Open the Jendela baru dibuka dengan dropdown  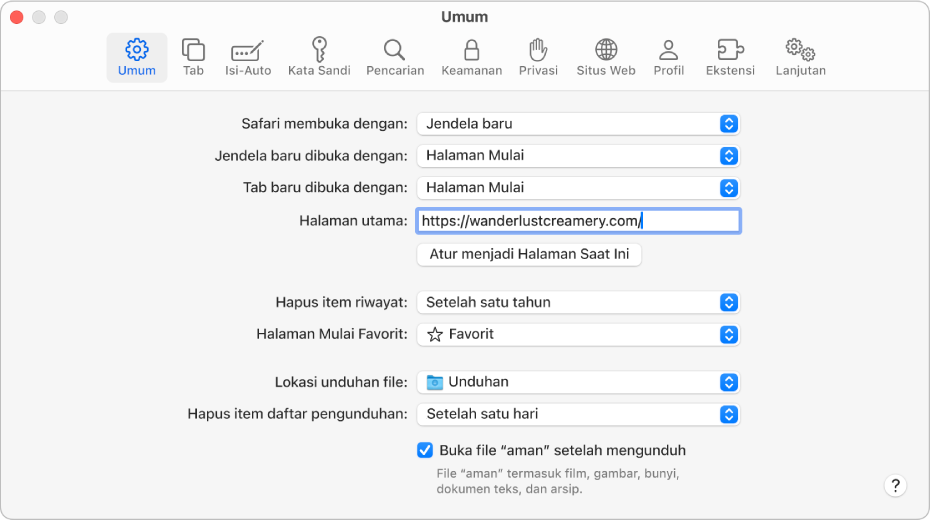coord(579,156)
